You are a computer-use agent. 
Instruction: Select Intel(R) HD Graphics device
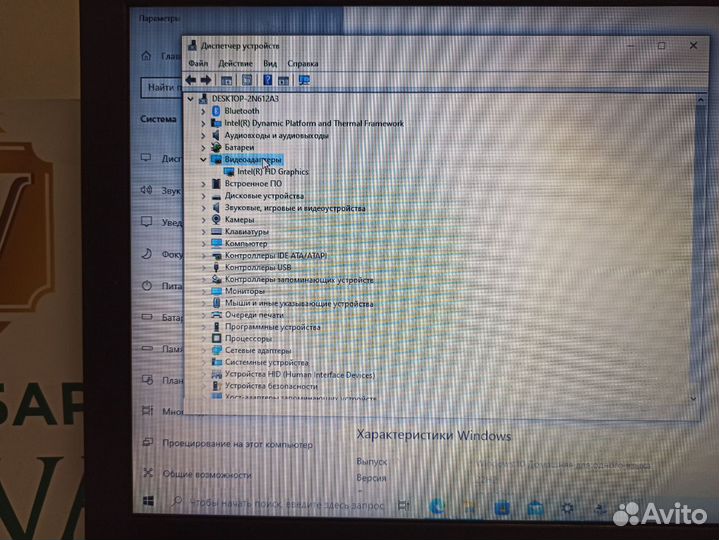pos(272,171)
